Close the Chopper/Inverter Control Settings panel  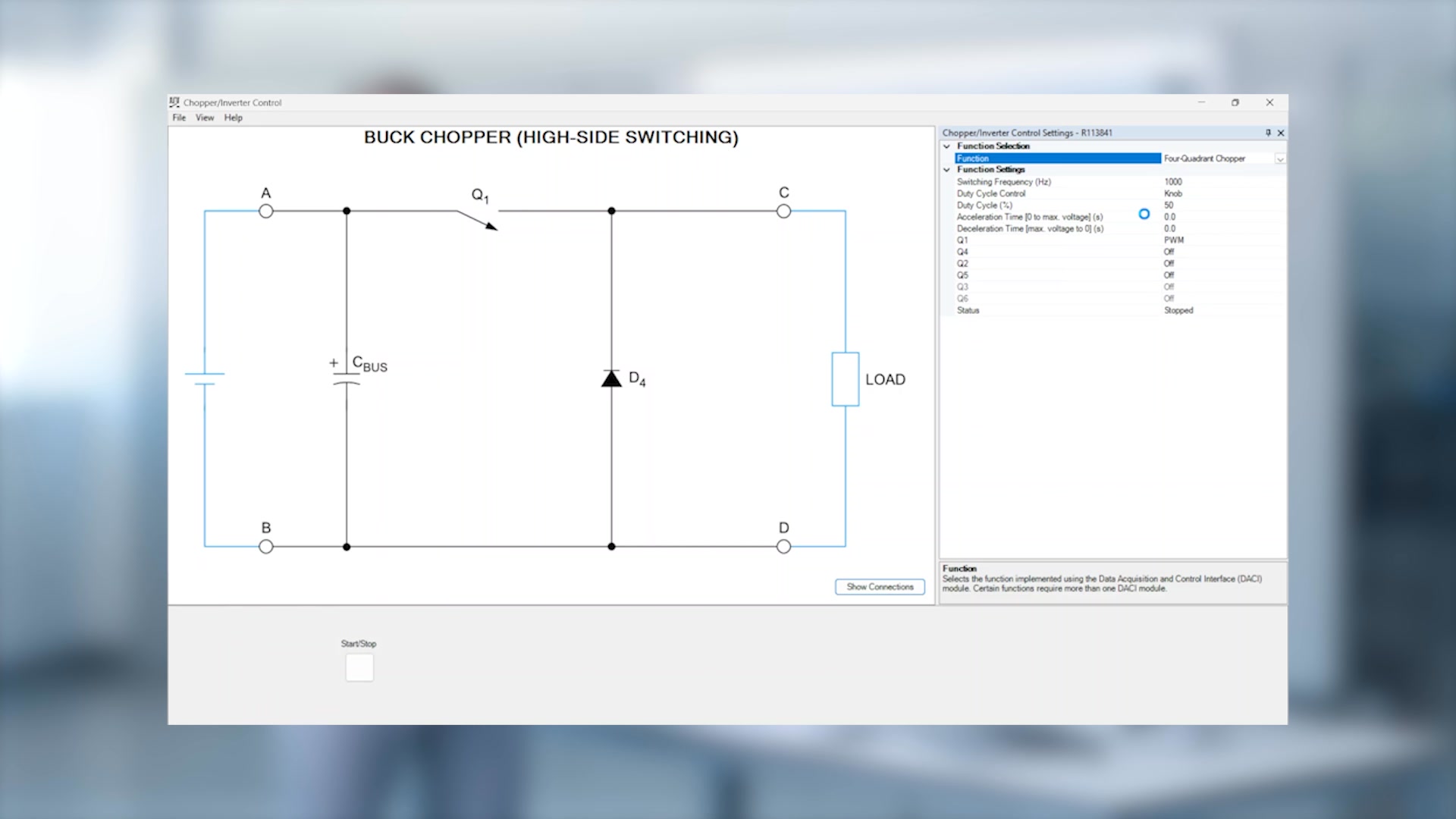point(1281,133)
